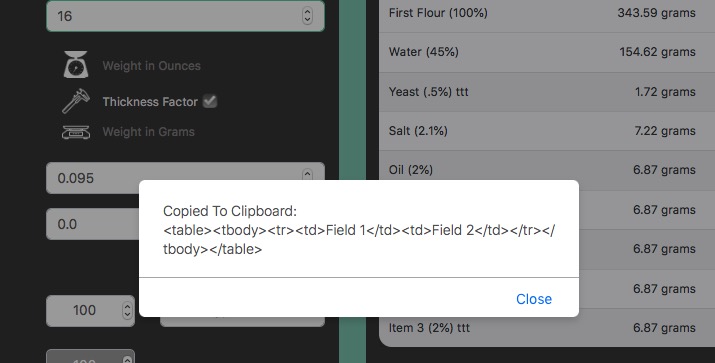
Task: Click the stepper arrows on the 16 field
Action: (307, 16)
